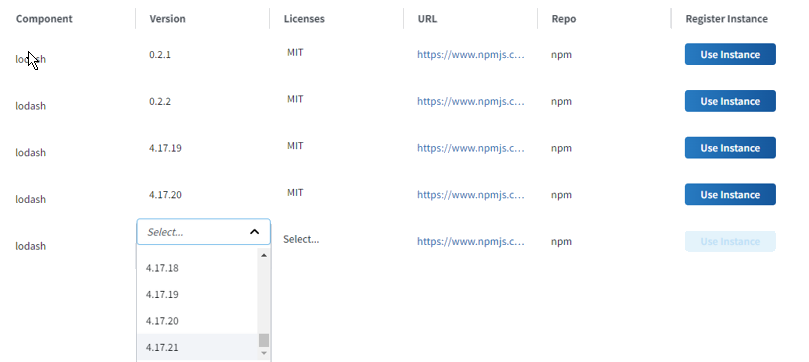This screenshot has height=362, width=809.
Task: Click npm repo cell in Select... row
Action: pyautogui.click(x=561, y=242)
